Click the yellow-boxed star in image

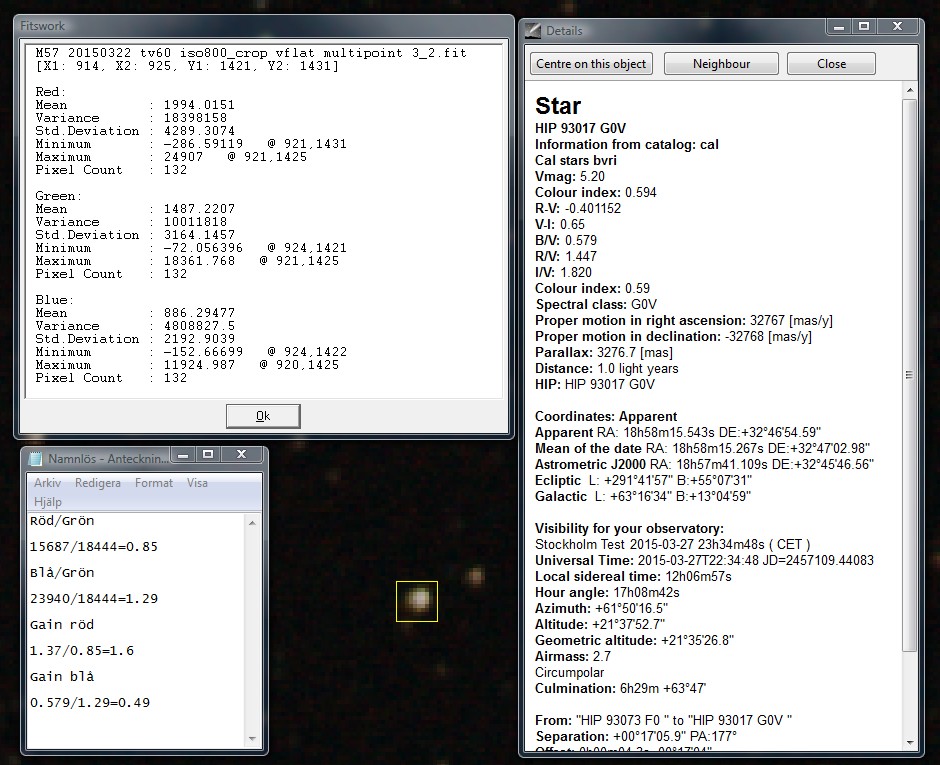[x=417, y=601]
